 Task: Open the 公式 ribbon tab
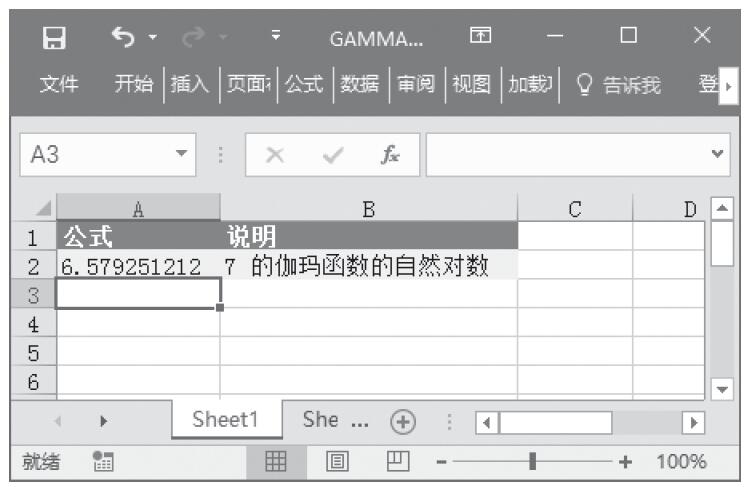coord(304,85)
